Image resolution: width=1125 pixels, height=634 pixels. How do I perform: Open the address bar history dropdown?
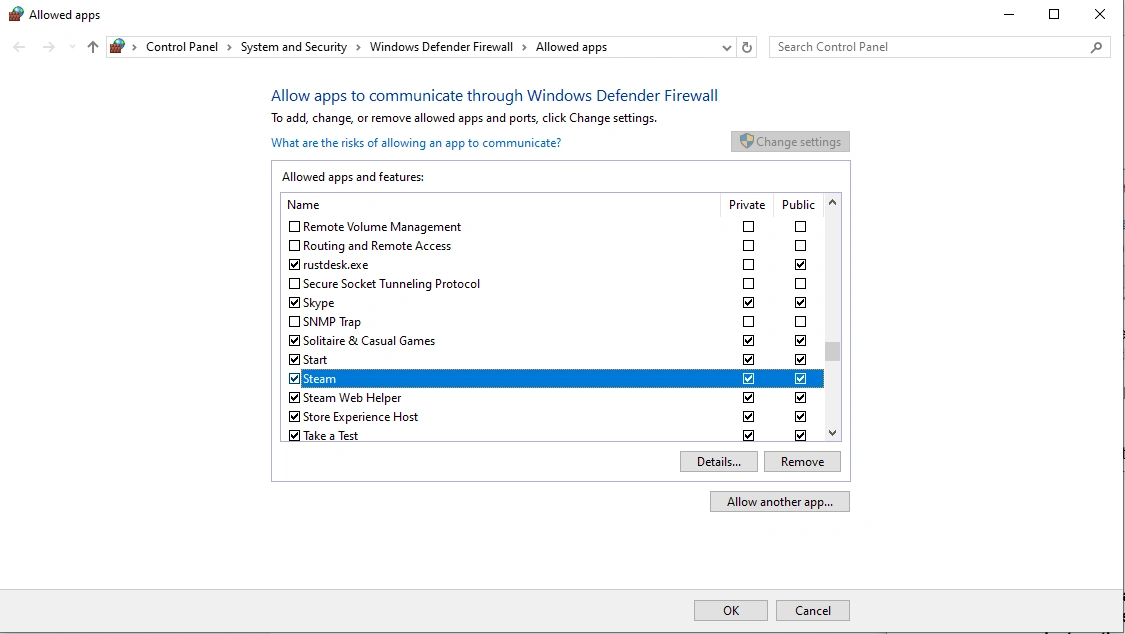727,47
